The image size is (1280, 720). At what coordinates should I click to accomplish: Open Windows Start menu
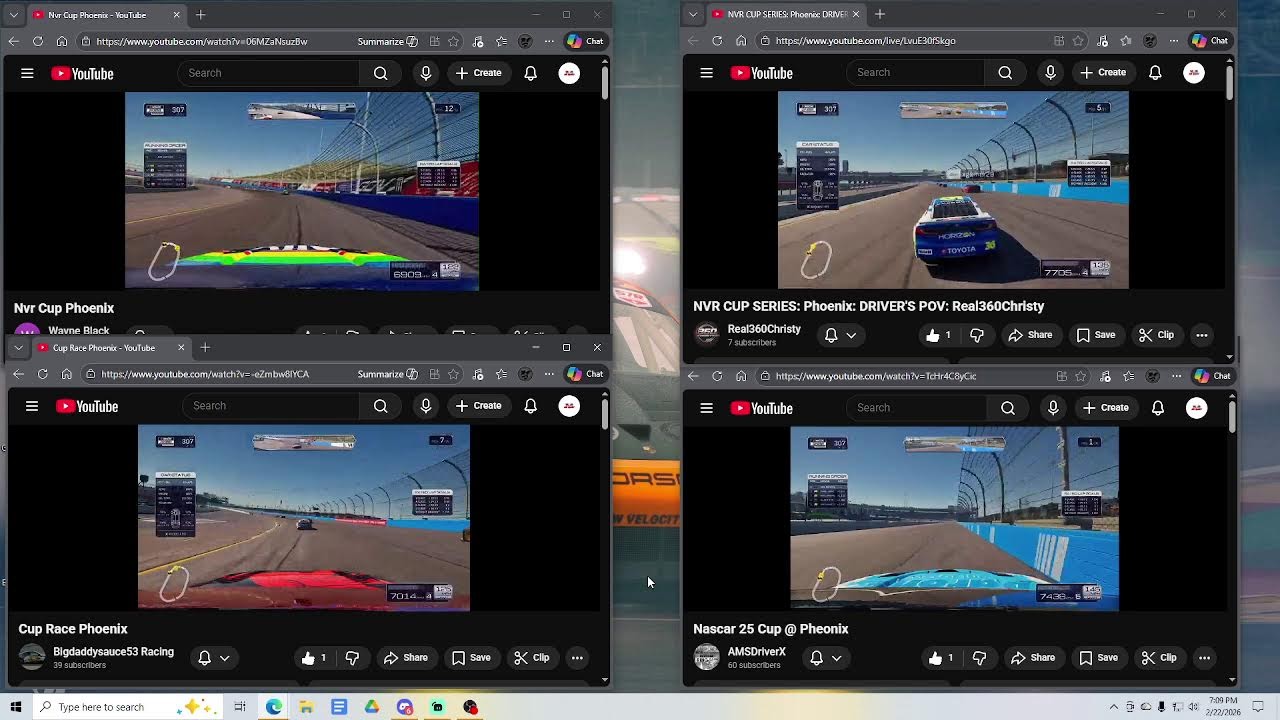pyautogui.click(x=16, y=707)
